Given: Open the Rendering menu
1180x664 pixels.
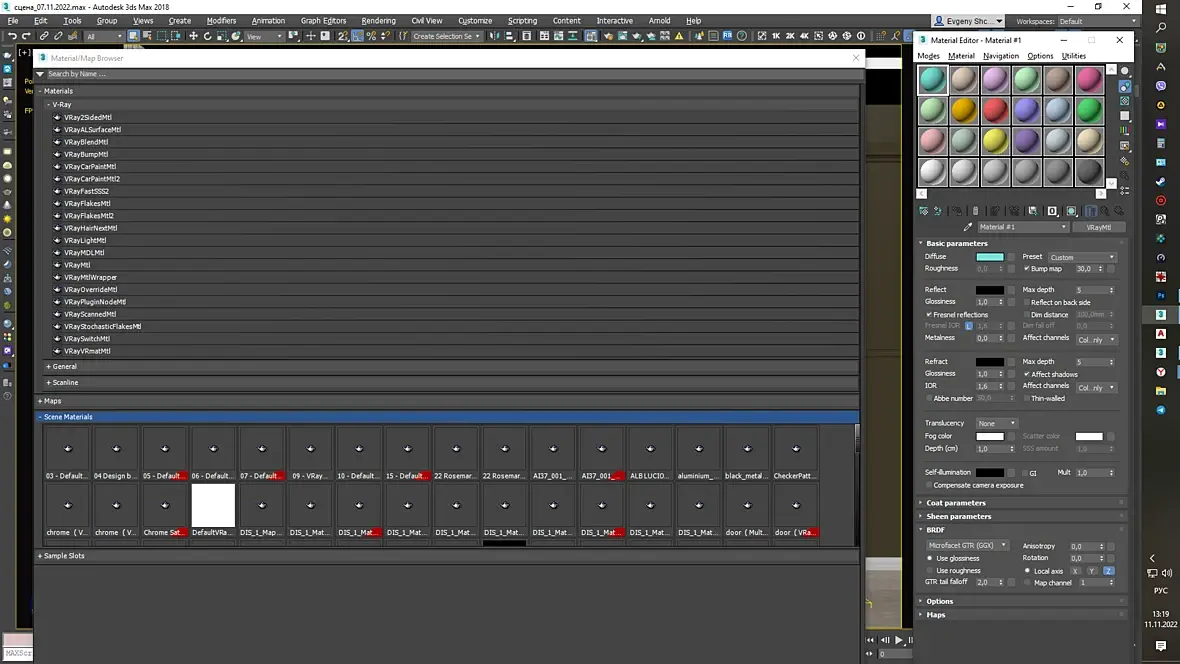Looking at the screenshot, I should click(x=378, y=20).
